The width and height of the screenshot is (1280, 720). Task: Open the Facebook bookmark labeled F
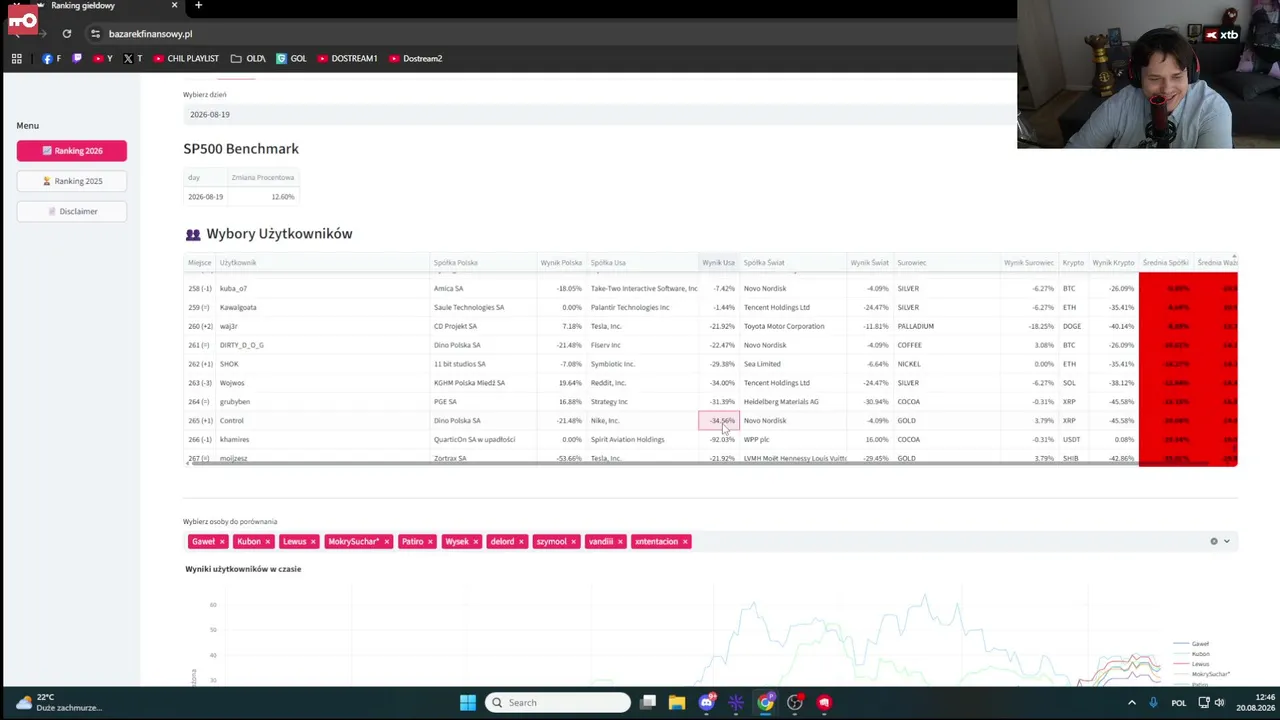pos(51,59)
